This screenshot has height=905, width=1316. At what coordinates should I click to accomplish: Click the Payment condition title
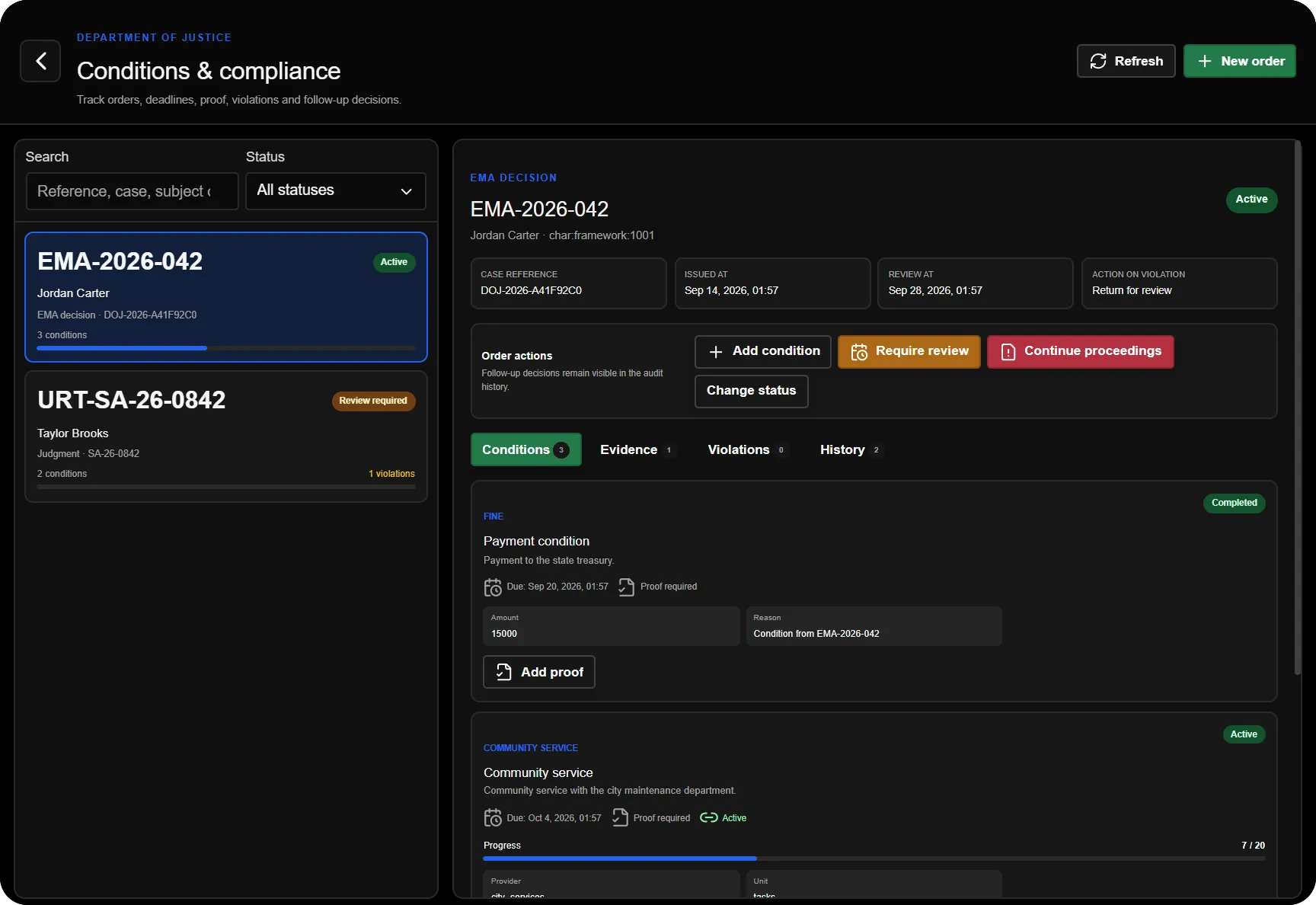[536, 541]
